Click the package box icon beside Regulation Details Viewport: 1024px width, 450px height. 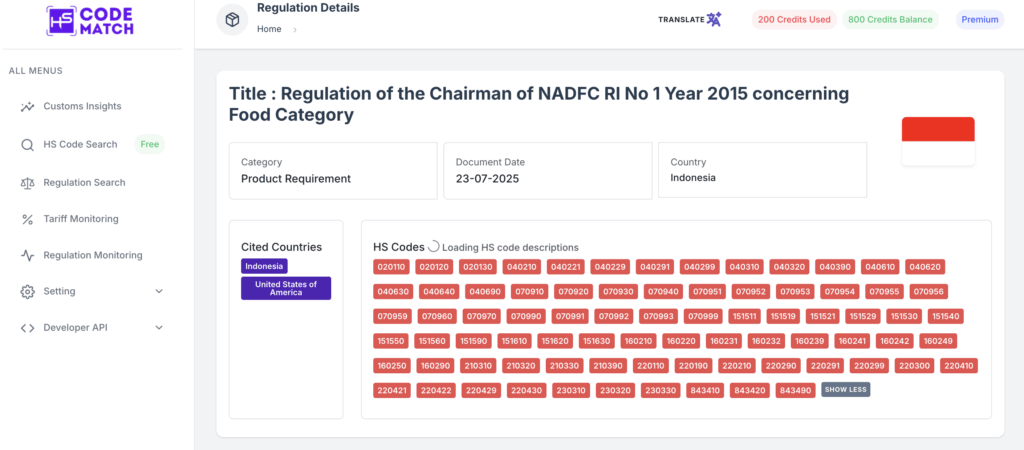pyautogui.click(x=232, y=20)
